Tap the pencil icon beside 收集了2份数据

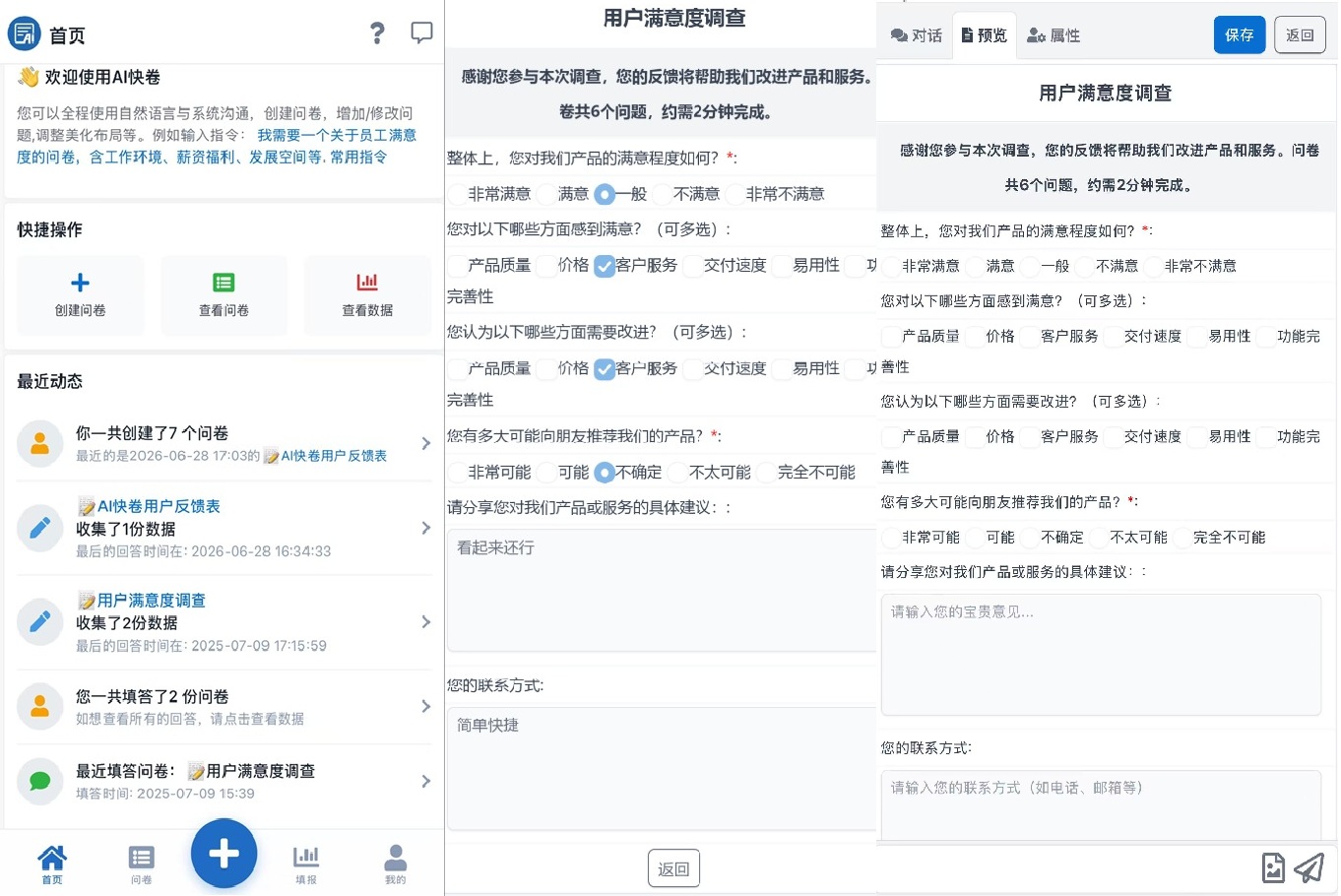click(x=40, y=622)
